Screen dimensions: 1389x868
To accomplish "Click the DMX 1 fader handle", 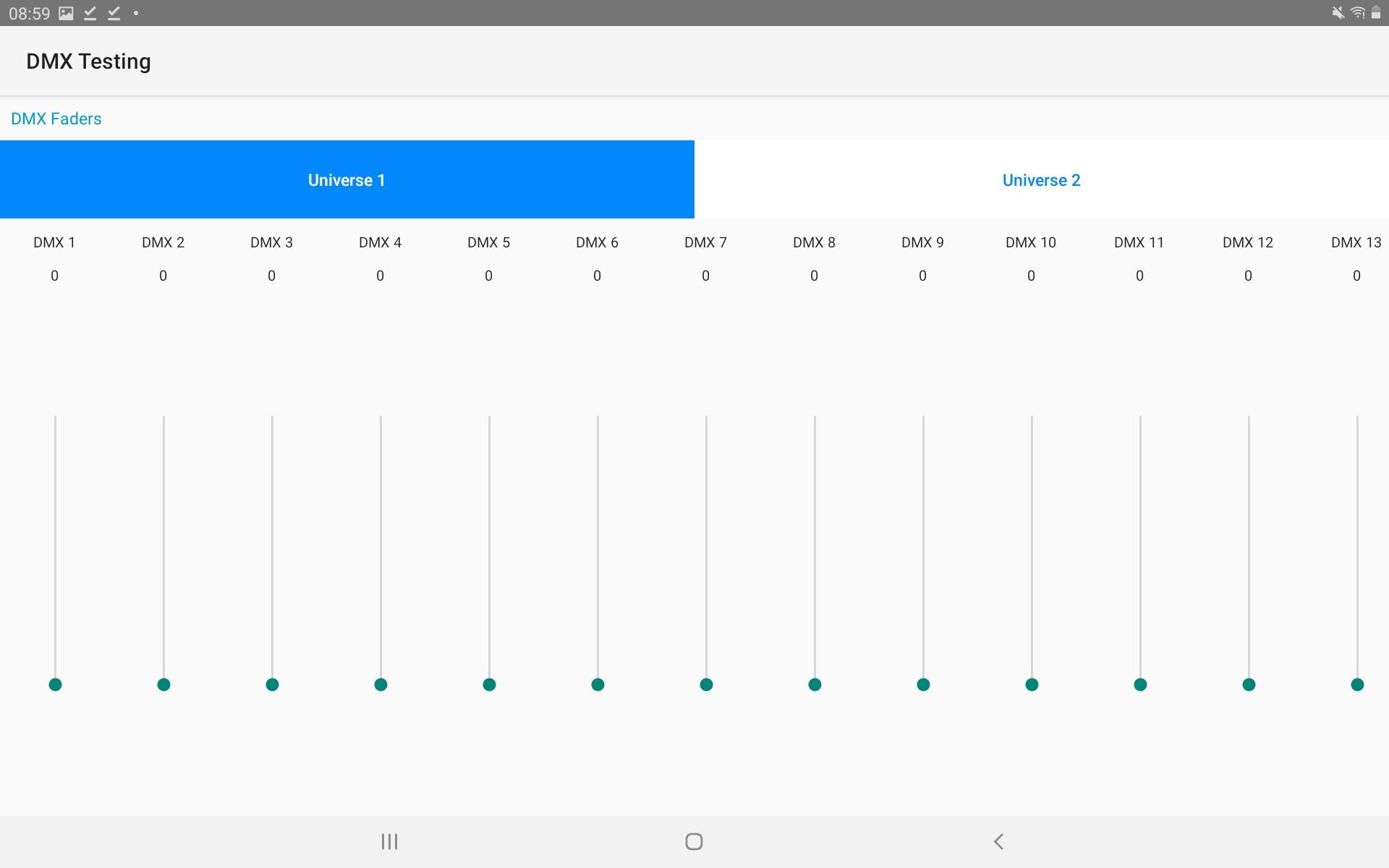I will (55, 684).
